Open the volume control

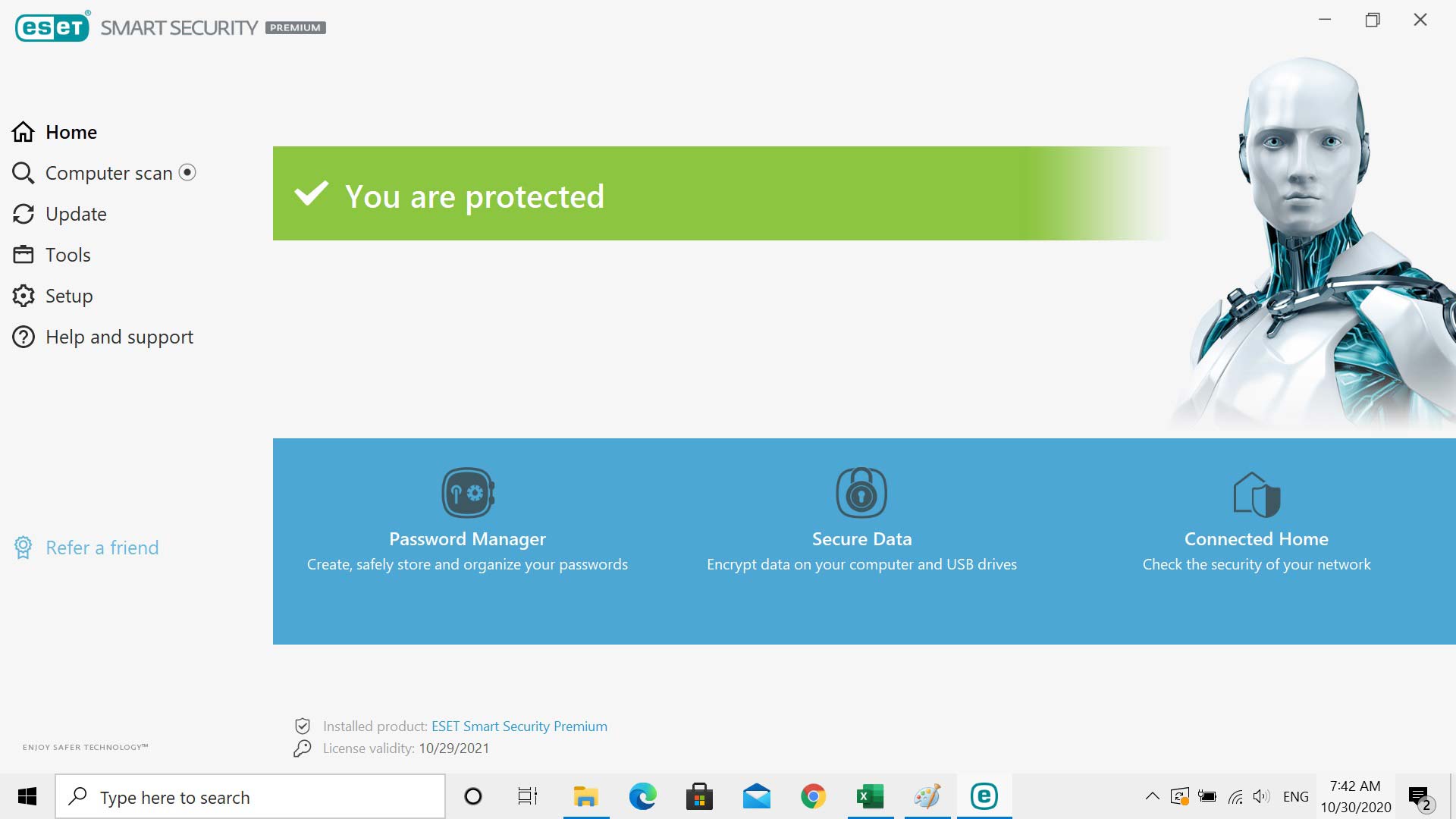pyautogui.click(x=1261, y=796)
